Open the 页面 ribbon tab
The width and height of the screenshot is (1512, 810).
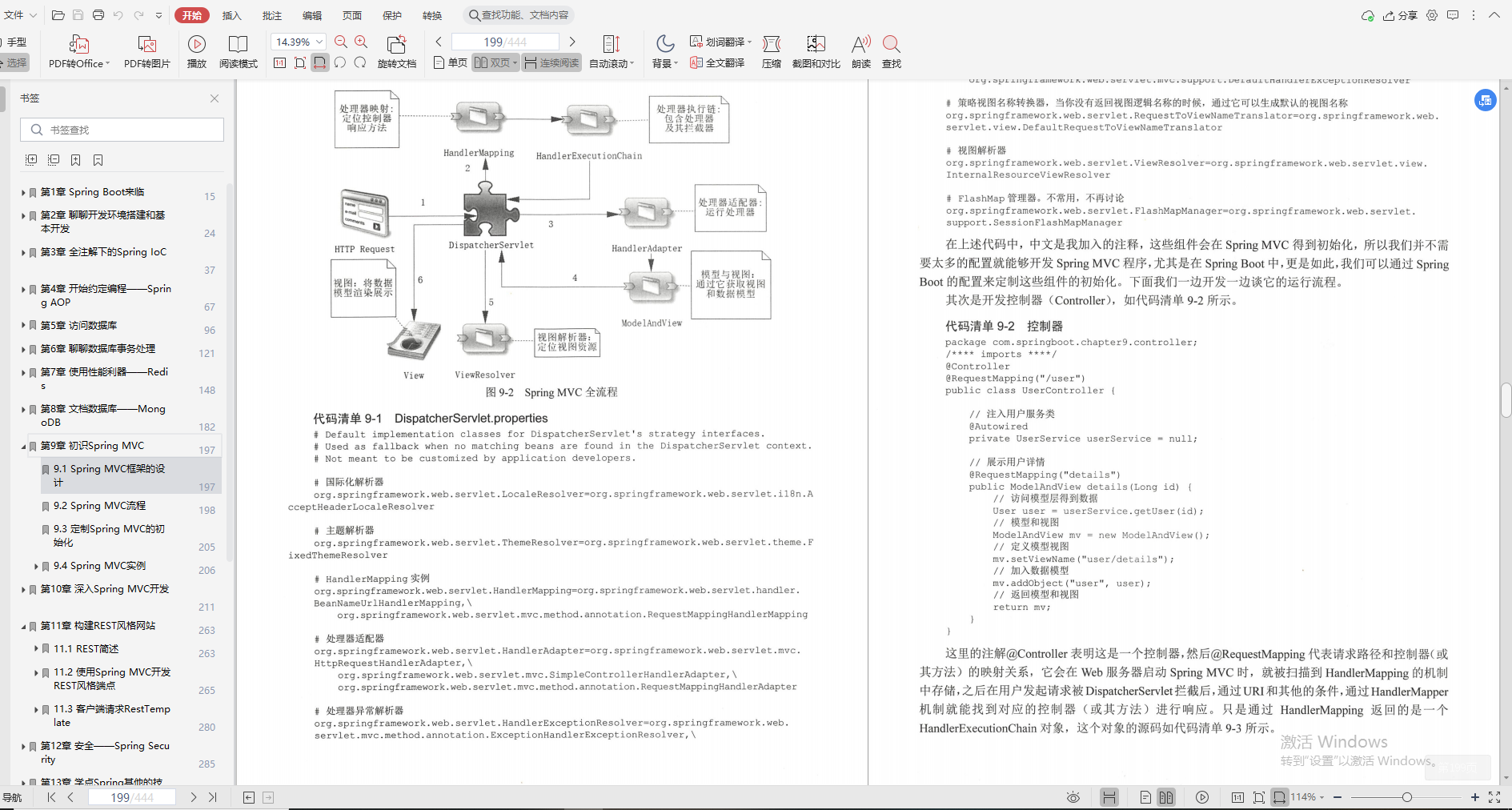coord(352,15)
